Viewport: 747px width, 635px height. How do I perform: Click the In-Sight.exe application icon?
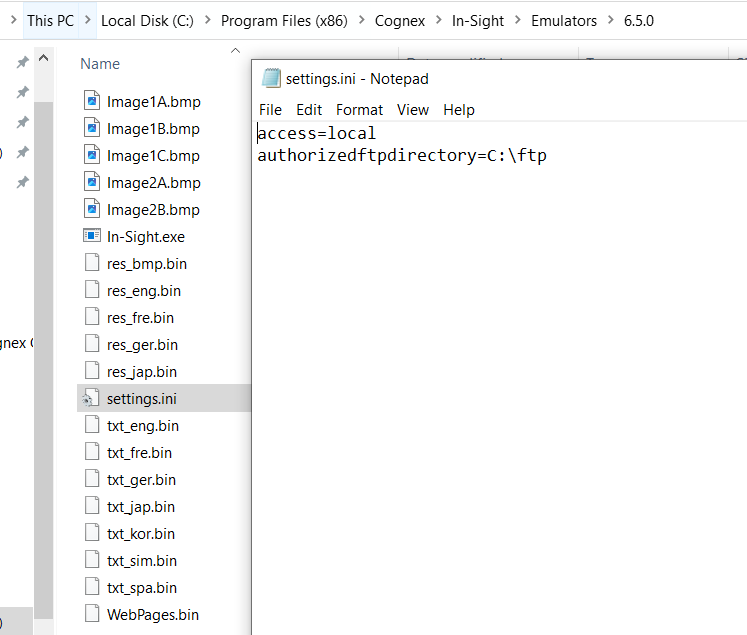click(x=92, y=236)
